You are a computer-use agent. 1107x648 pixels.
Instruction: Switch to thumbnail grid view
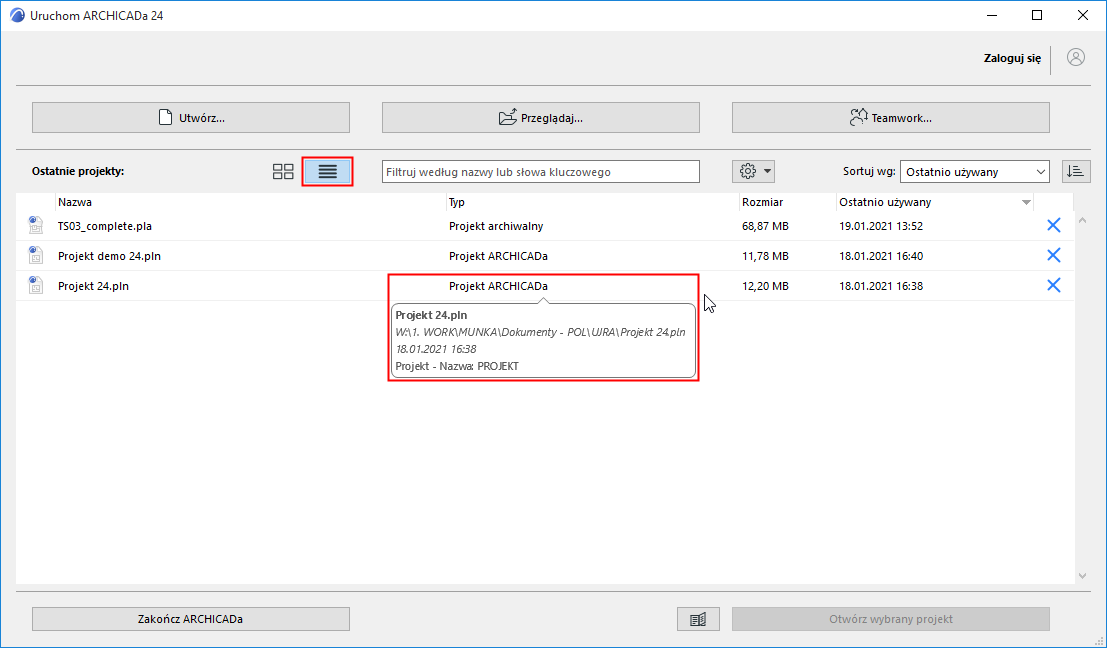tap(283, 172)
